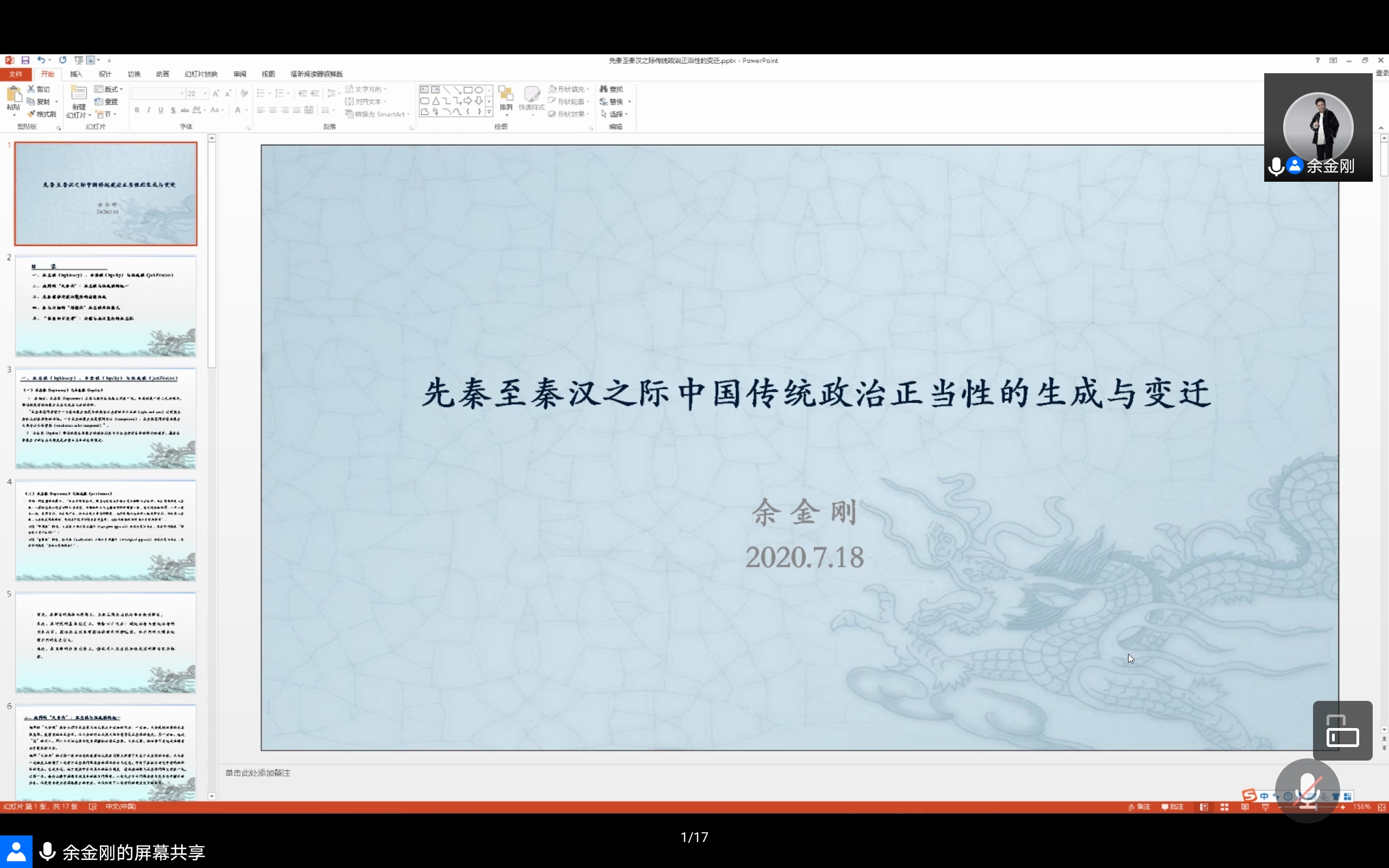Click the 重置 reset slide button

point(107,101)
